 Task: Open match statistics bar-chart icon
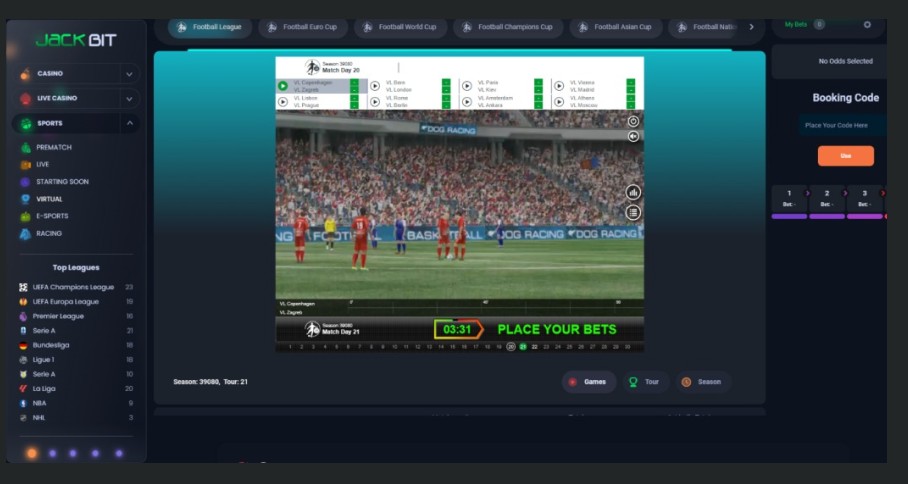(x=633, y=192)
